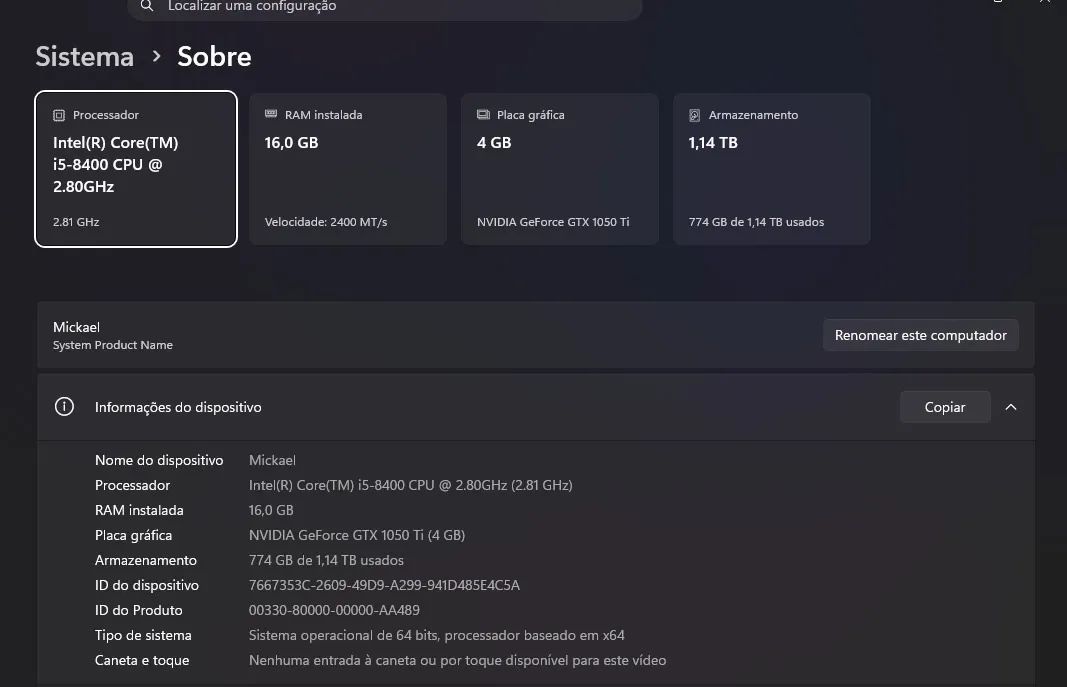Viewport: 1067px width, 687px height.
Task: Click the Armazenamento disk icon
Action: click(695, 116)
